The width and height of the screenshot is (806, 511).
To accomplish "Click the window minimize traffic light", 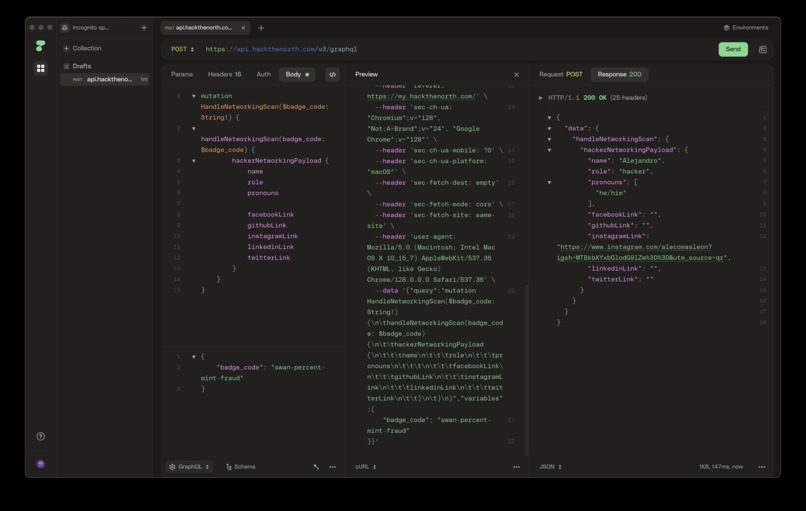I will 41,28.
